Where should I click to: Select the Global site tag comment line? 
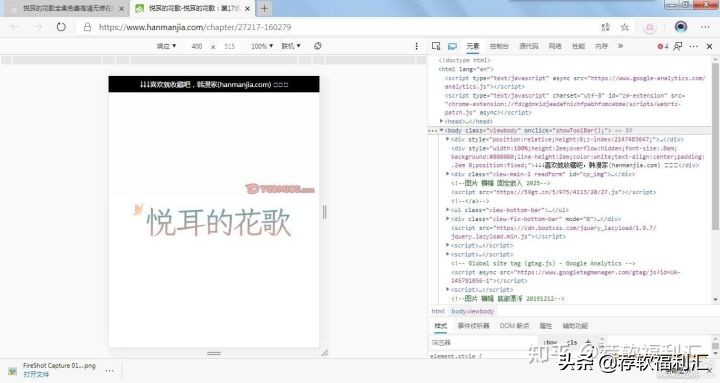[x=543, y=263]
